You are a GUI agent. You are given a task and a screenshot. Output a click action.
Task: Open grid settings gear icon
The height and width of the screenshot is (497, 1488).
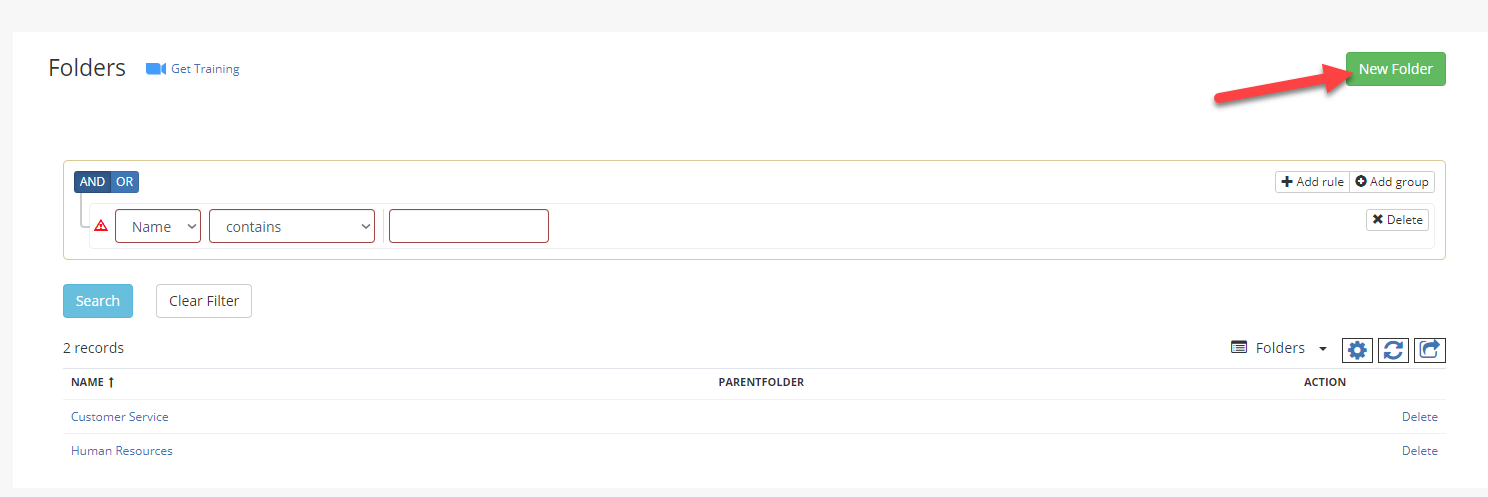tap(1357, 350)
